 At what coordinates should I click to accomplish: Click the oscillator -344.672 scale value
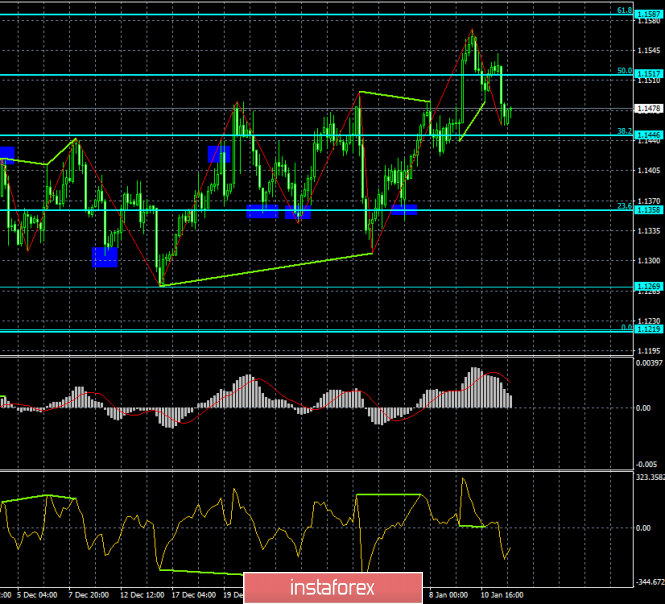tap(649, 581)
